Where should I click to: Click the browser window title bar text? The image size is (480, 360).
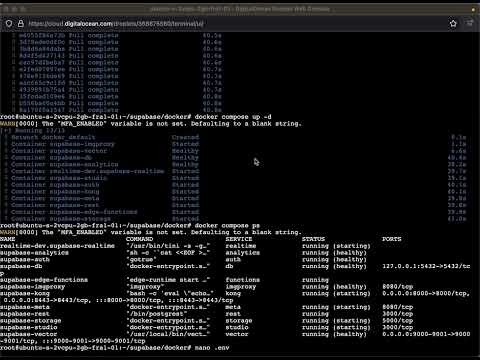240,9
